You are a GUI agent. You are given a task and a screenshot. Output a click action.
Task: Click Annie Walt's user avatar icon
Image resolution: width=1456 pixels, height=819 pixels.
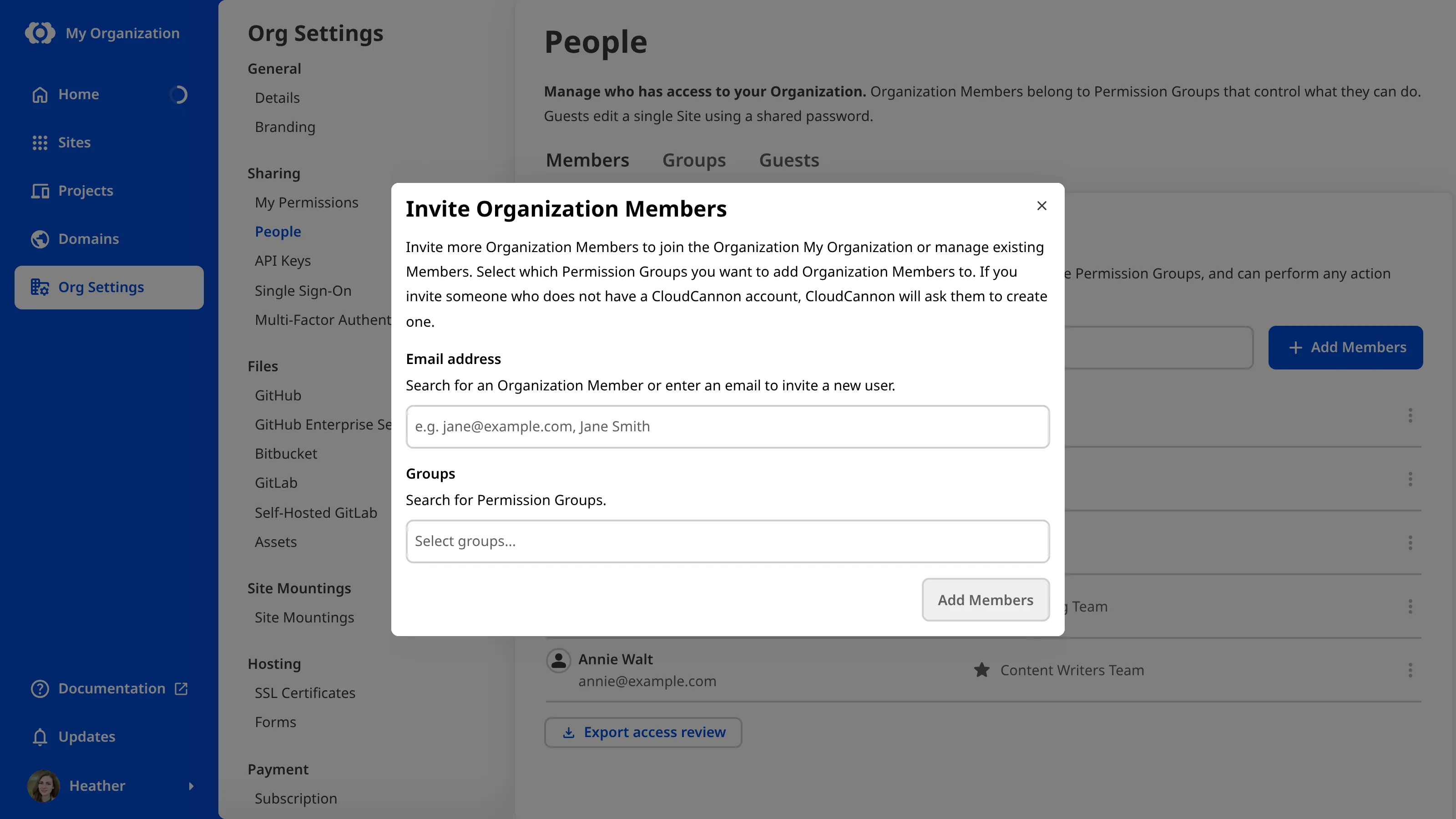558,660
